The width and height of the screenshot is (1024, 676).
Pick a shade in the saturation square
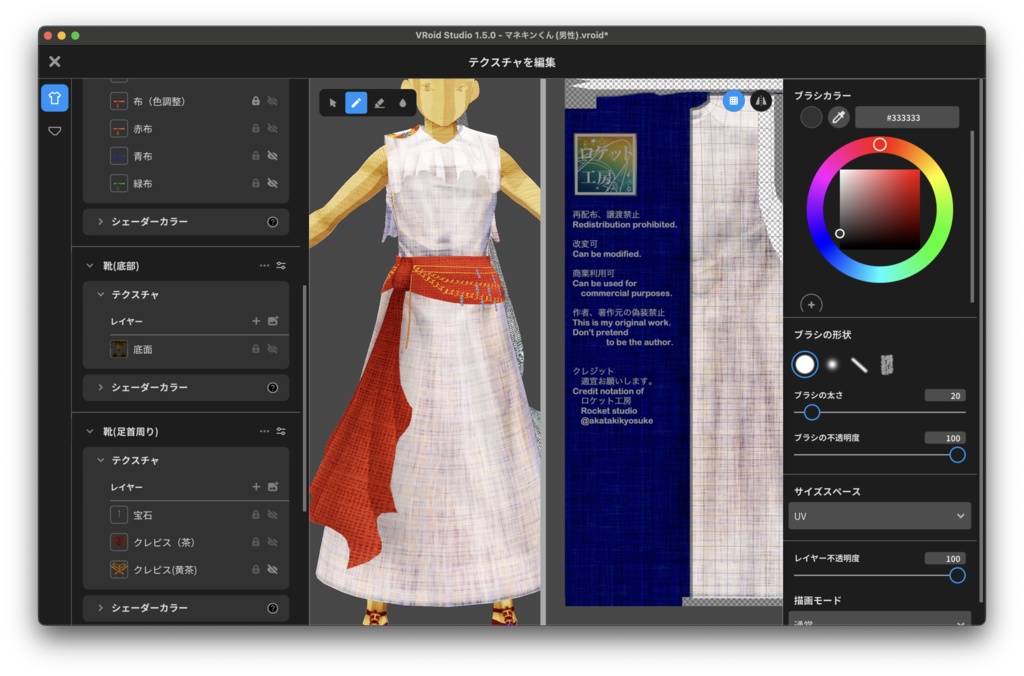[x=880, y=209]
